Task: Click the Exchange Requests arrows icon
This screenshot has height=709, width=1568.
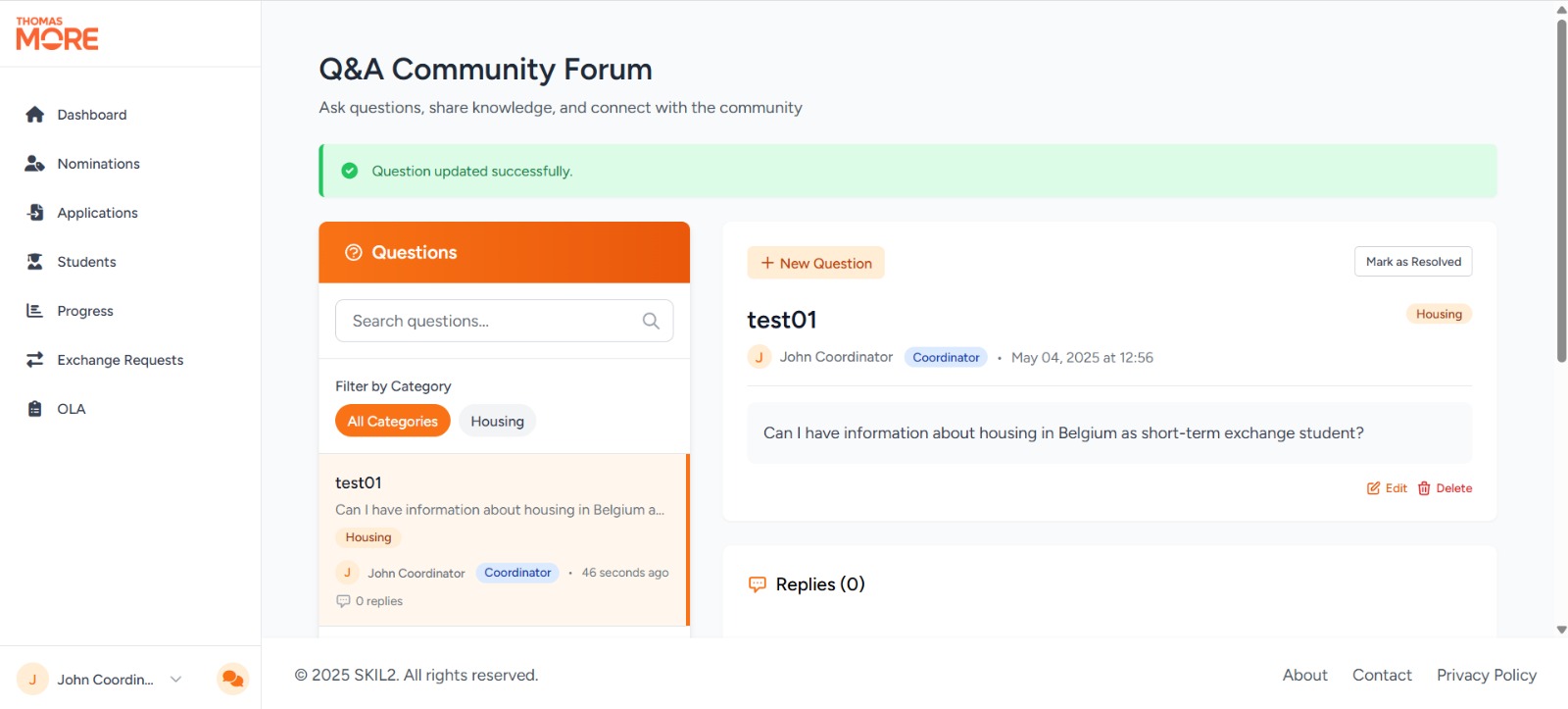Action: point(35,360)
